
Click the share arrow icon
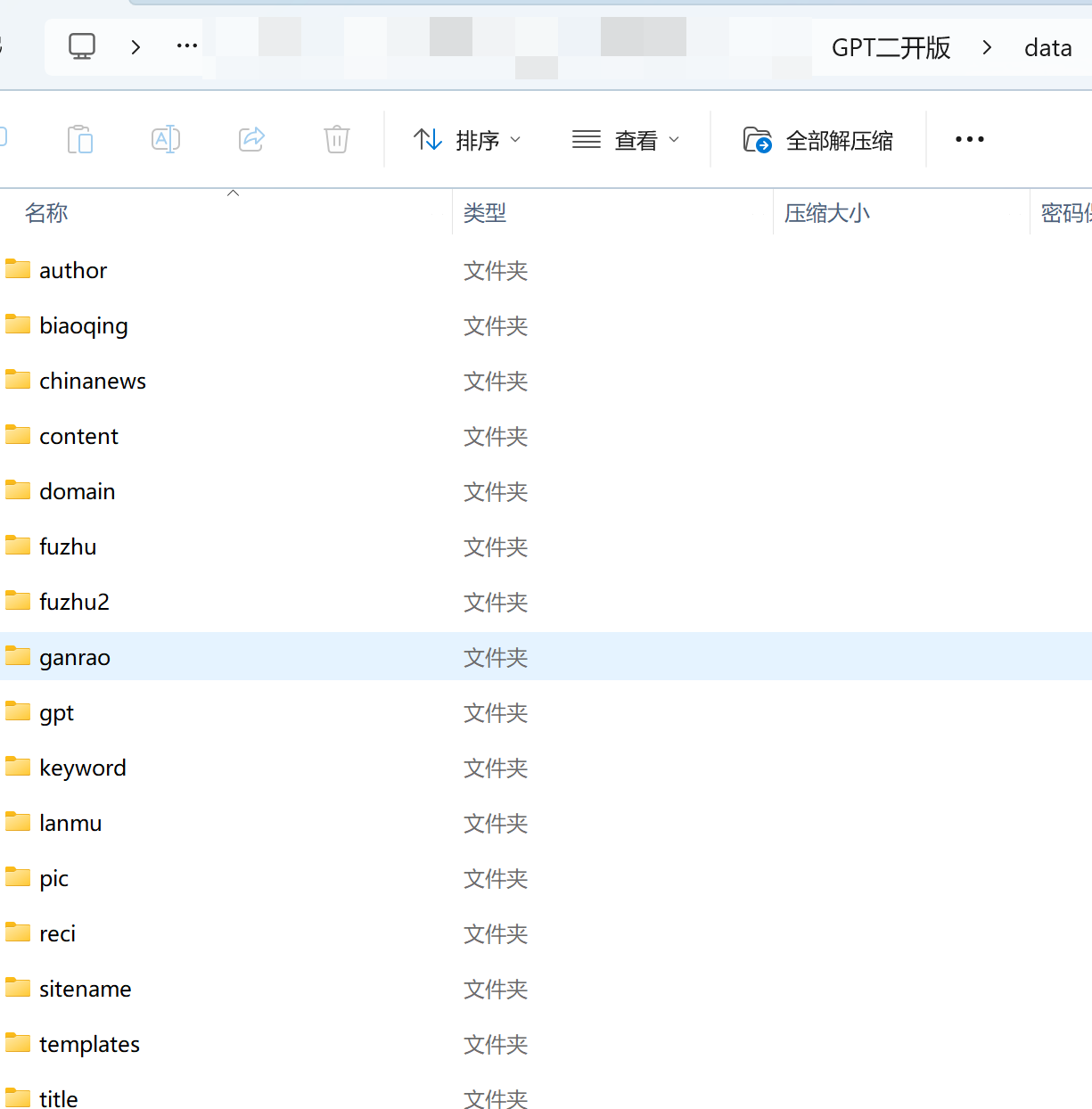point(251,139)
